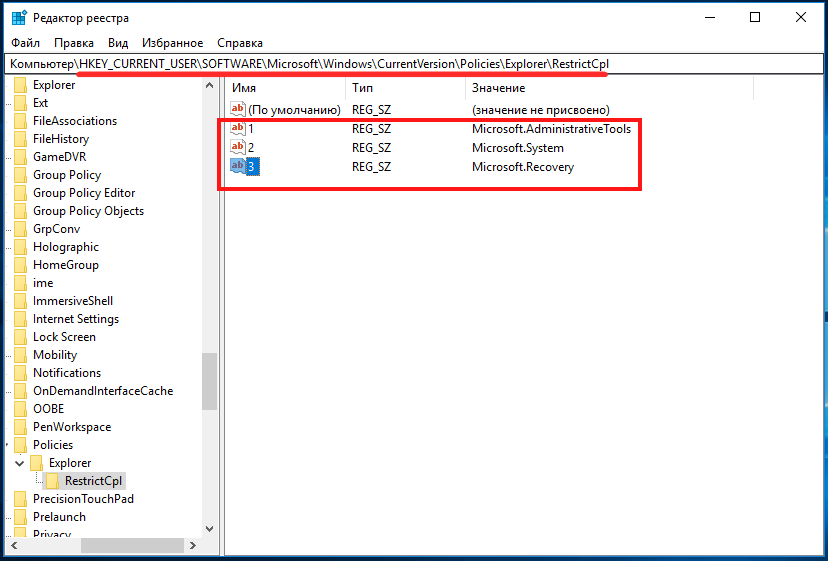
Task: Select the Microsoft.System value text
Action: coord(518,148)
